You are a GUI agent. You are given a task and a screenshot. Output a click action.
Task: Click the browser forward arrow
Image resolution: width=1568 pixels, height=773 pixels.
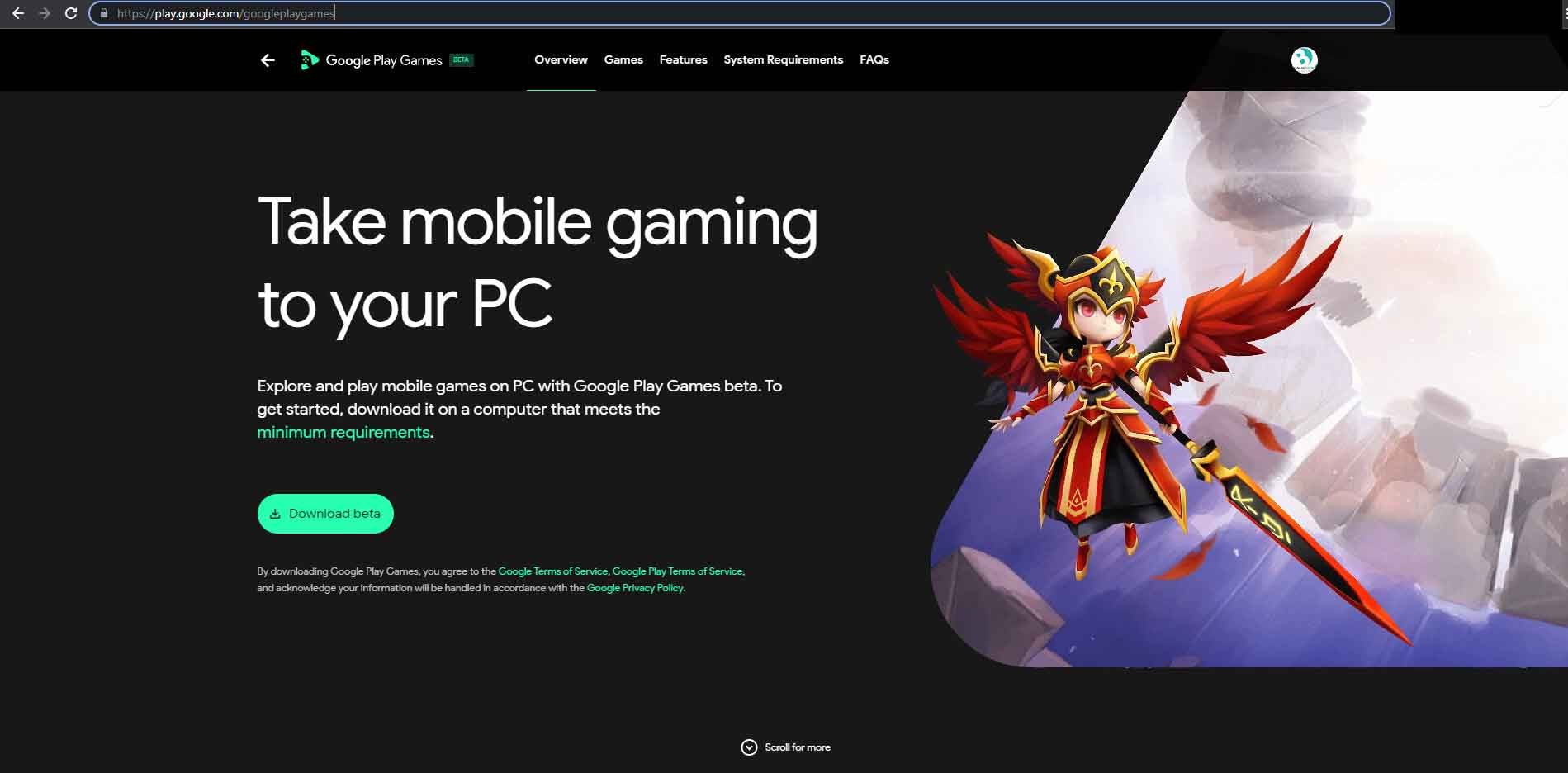click(45, 13)
